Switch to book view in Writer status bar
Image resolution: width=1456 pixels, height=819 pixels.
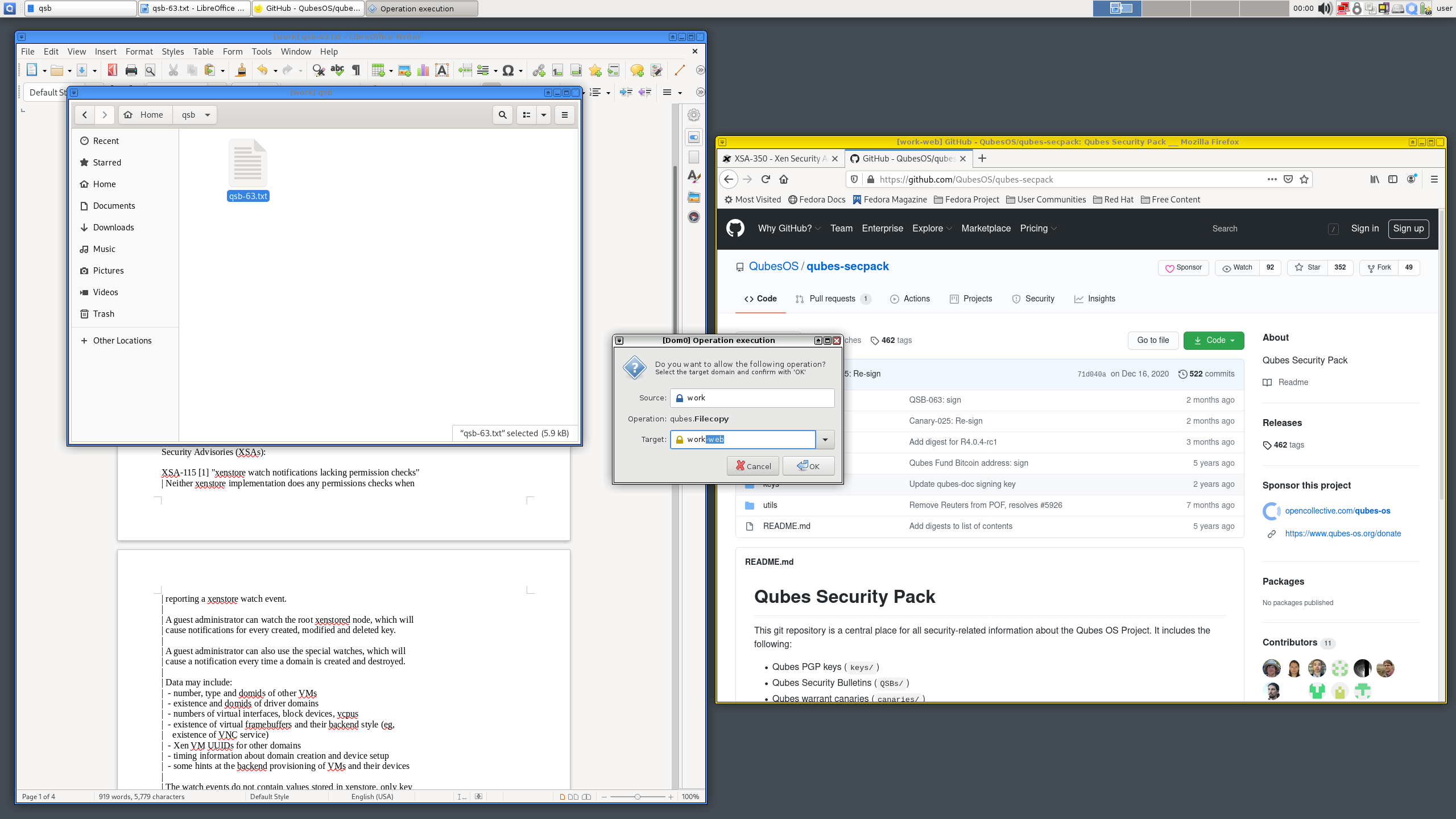coord(586,797)
